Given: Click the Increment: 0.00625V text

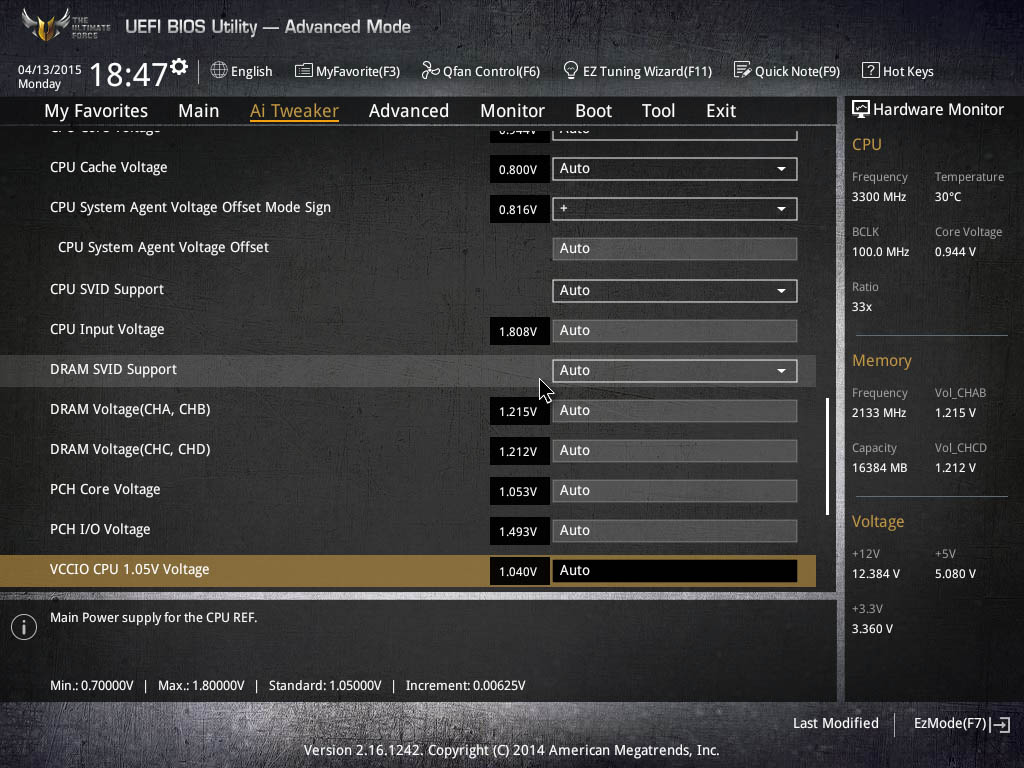Looking at the screenshot, I should tap(465, 686).
